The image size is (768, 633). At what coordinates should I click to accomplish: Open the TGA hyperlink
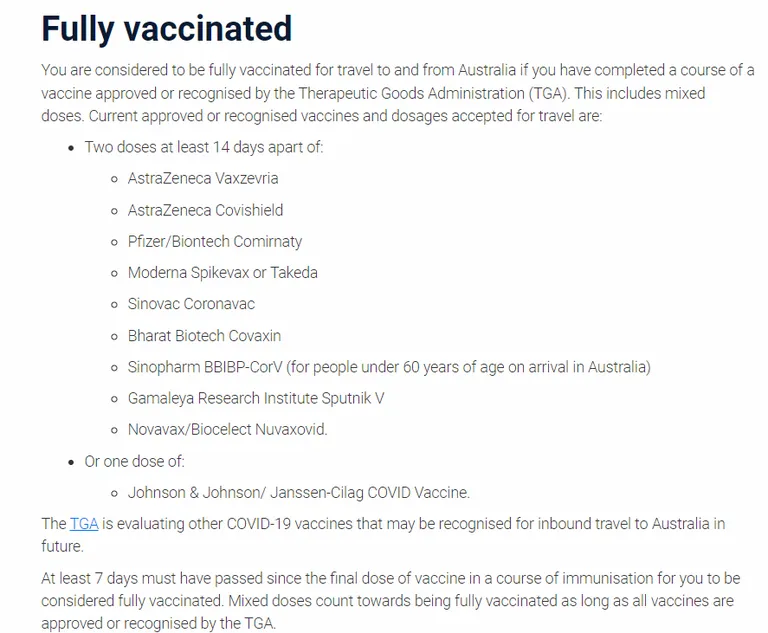(x=84, y=524)
